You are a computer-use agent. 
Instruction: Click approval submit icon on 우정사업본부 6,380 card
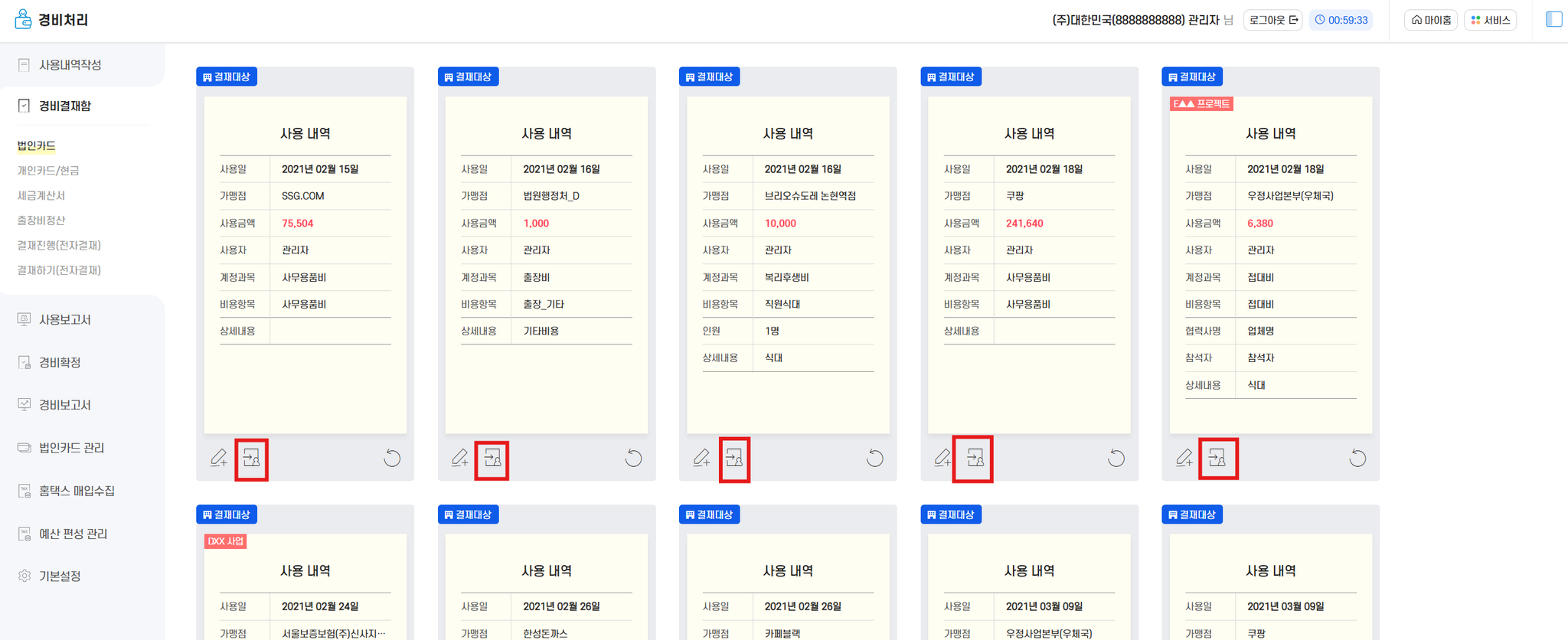point(1217,458)
